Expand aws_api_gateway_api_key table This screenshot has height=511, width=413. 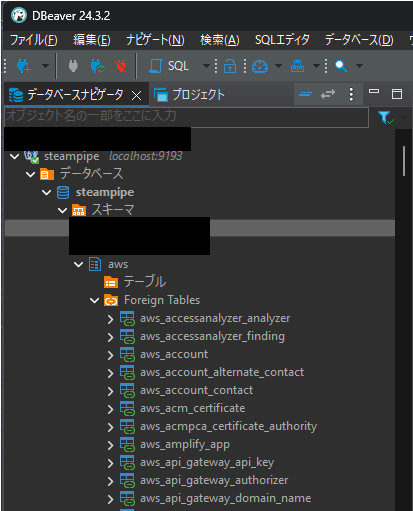pyautogui.click(x=110, y=463)
